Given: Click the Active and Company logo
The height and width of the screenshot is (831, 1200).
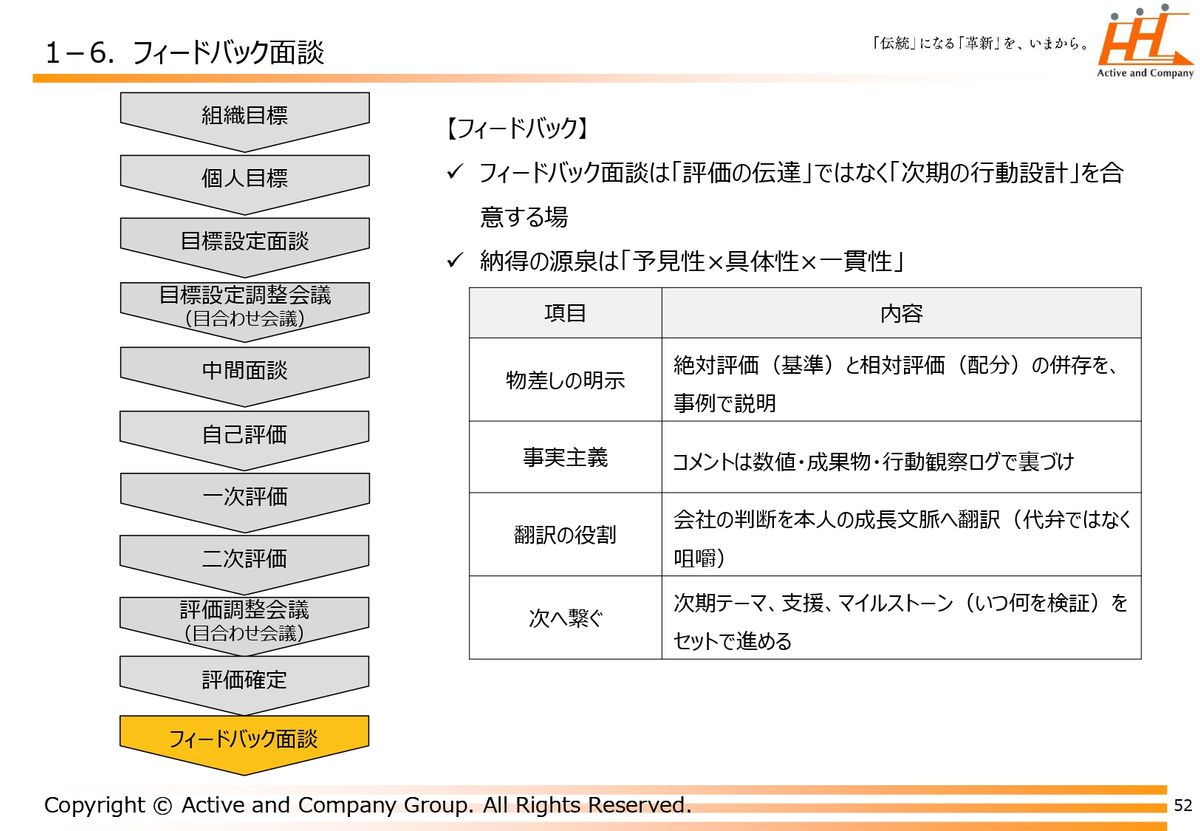Looking at the screenshot, I should point(1145,45).
